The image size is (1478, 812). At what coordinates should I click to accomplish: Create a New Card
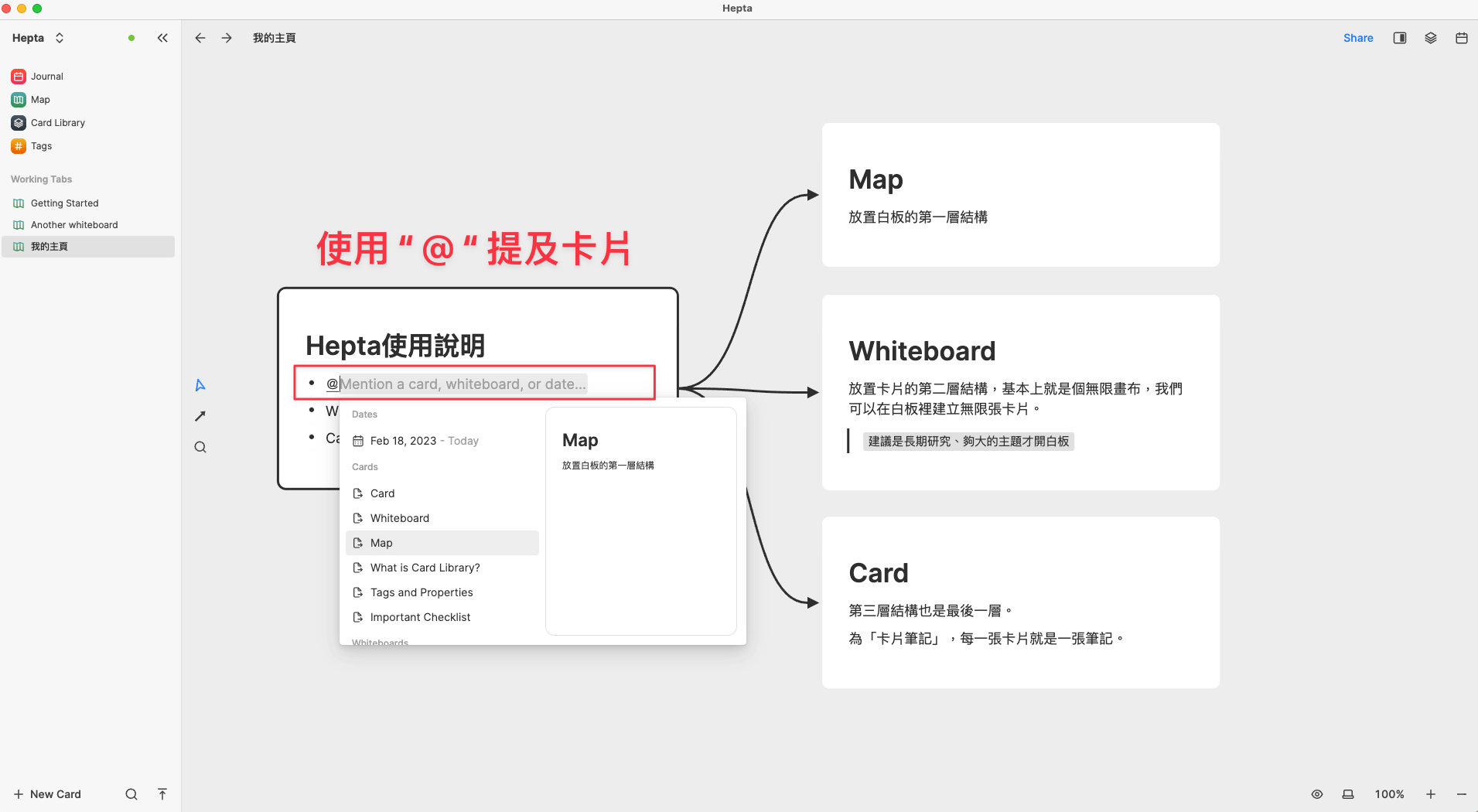pyautogui.click(x=47, y=794)
